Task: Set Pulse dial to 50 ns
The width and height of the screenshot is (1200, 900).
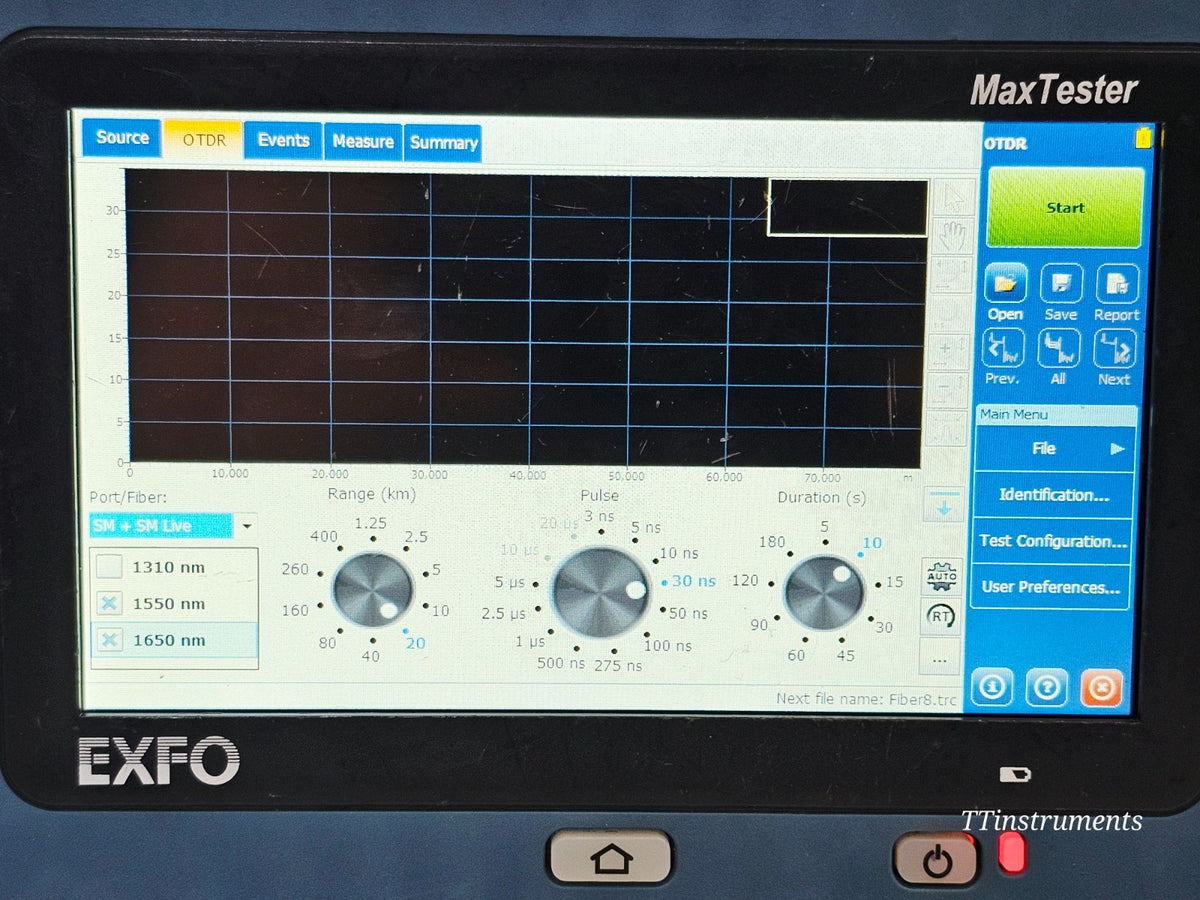Action: click(x=688, y=613)
